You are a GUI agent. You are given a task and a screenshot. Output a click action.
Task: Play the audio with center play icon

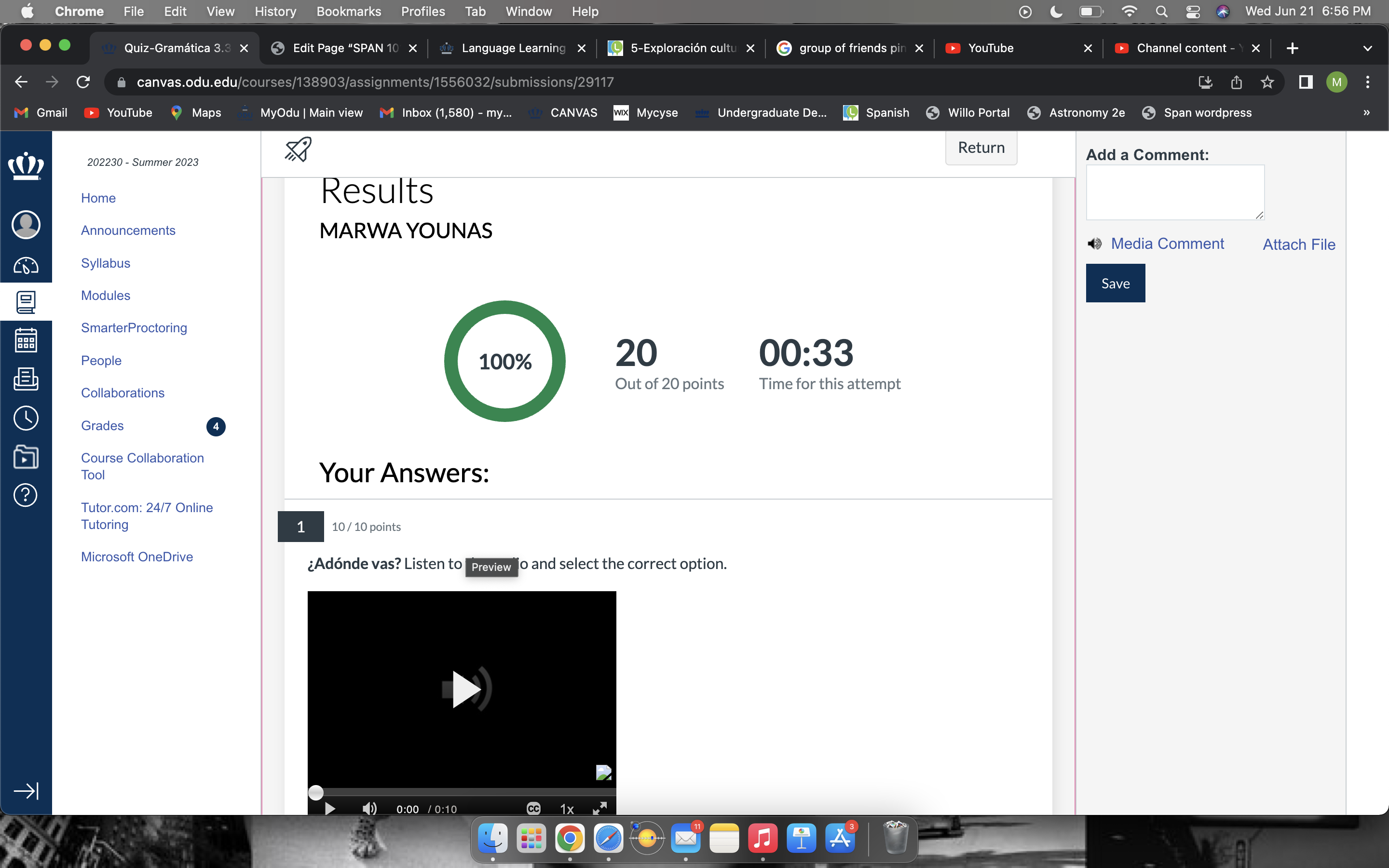tap(466, 689)
